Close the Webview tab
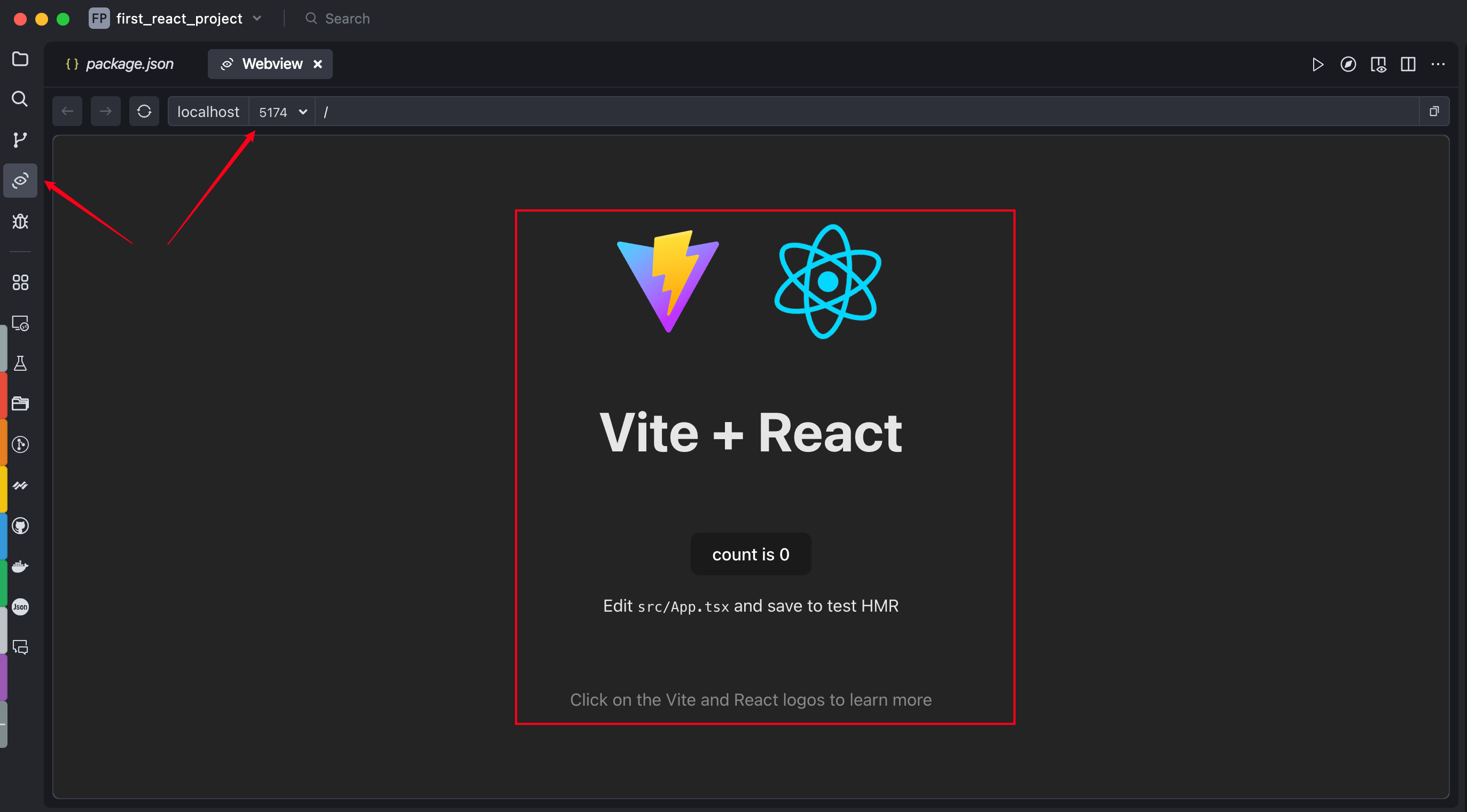Image resolution: width=1467 pixels, height=812 pixels. coord(318,64)
